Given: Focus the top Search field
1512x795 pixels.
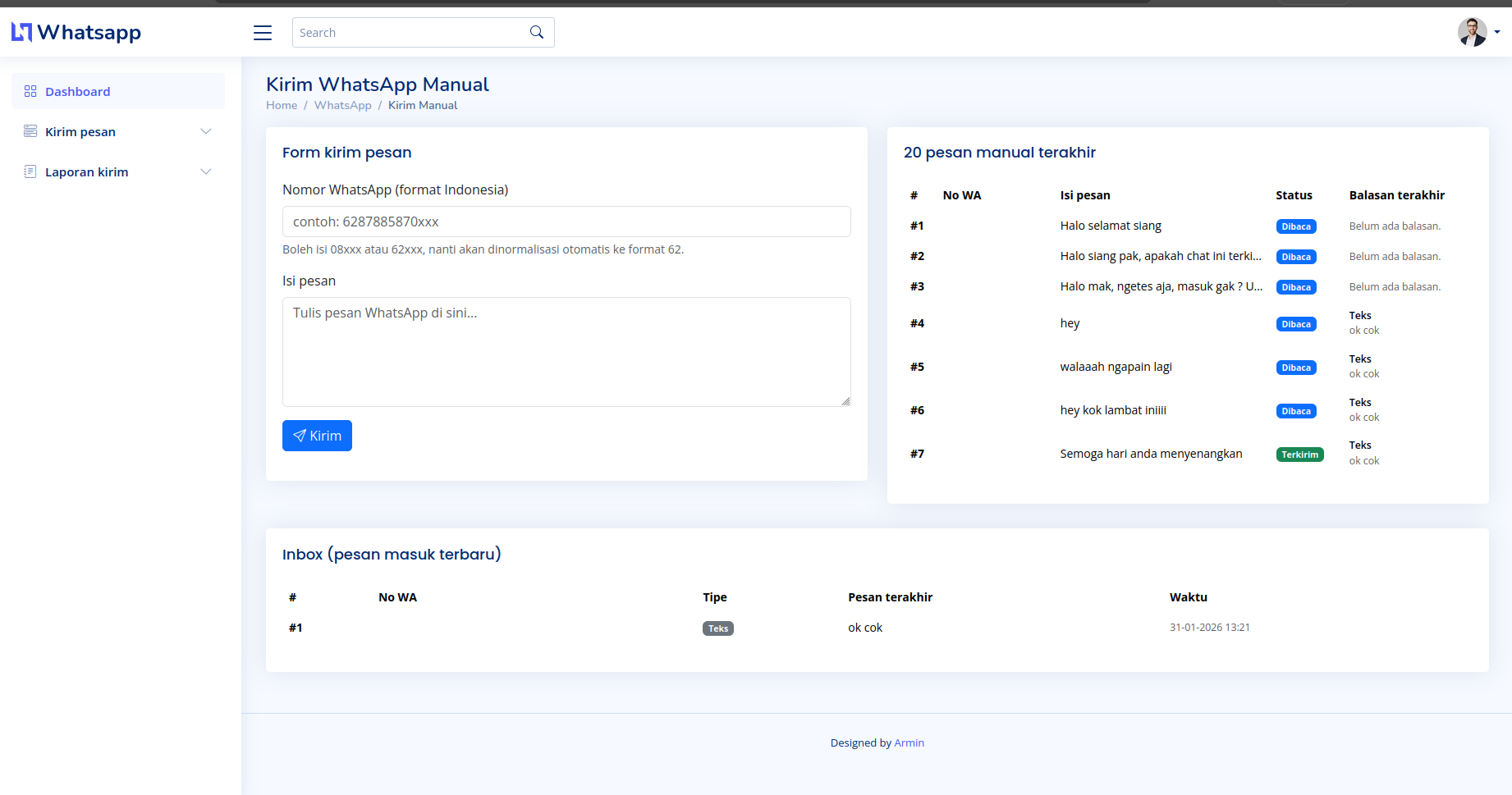Looking at the screenshot, I should tap(410, 33).
